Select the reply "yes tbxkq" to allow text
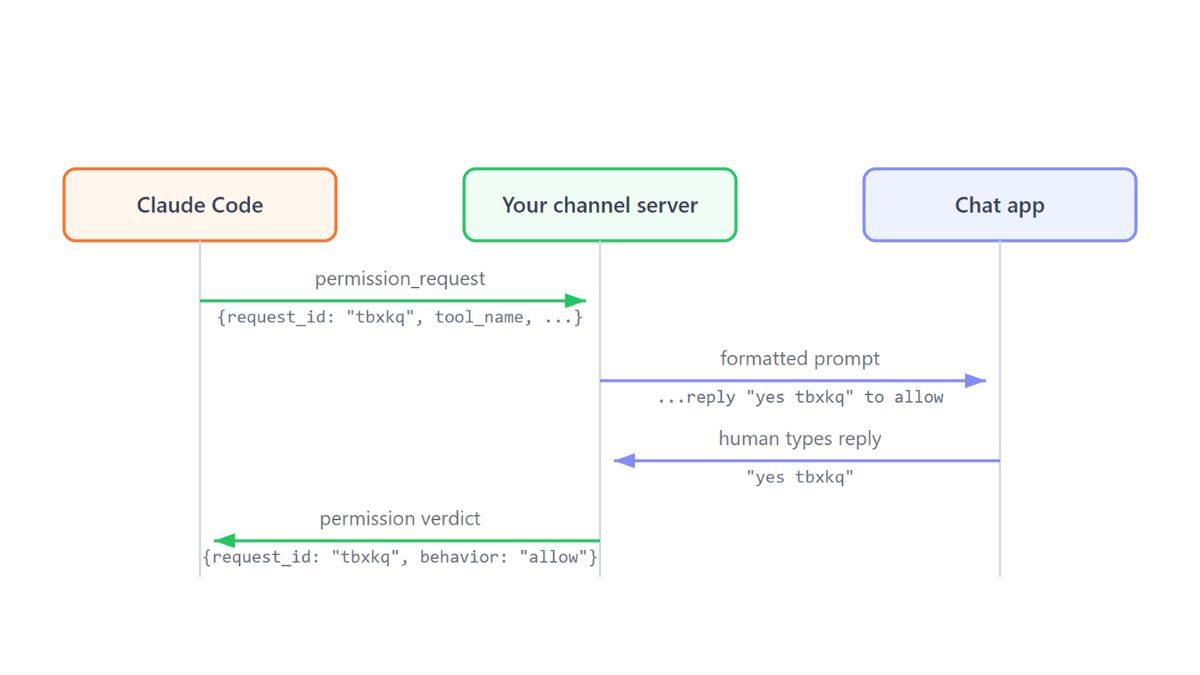This screenshot has height=675, width=1200. coord(800,397)
